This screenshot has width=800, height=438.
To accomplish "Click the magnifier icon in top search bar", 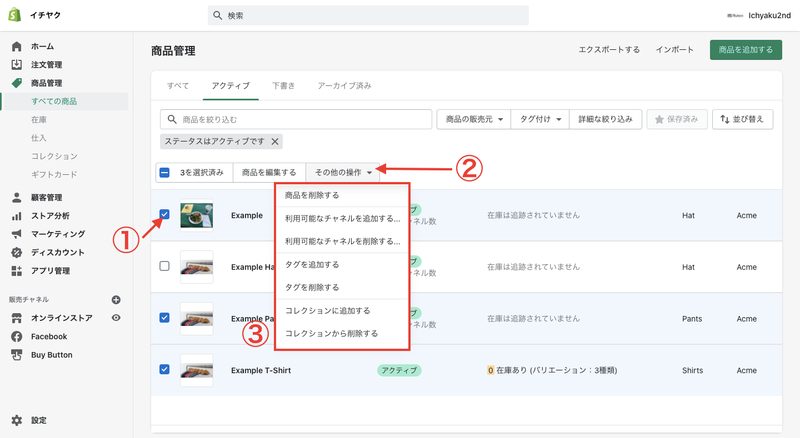I will pos(217,15).
